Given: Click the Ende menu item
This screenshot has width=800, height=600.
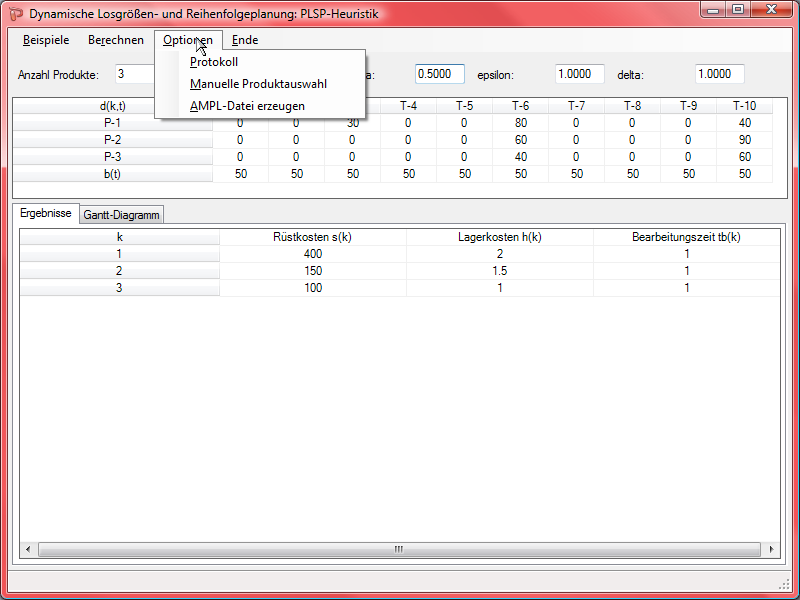Looking at the screenshot, I should tap(245, 40).
